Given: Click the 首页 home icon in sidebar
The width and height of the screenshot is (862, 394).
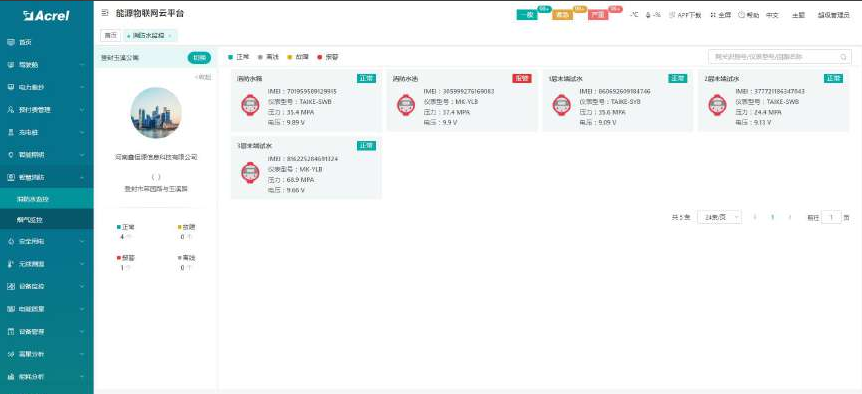Looking at the screenshot, I should pyautogui.click(x=10, y=42).
